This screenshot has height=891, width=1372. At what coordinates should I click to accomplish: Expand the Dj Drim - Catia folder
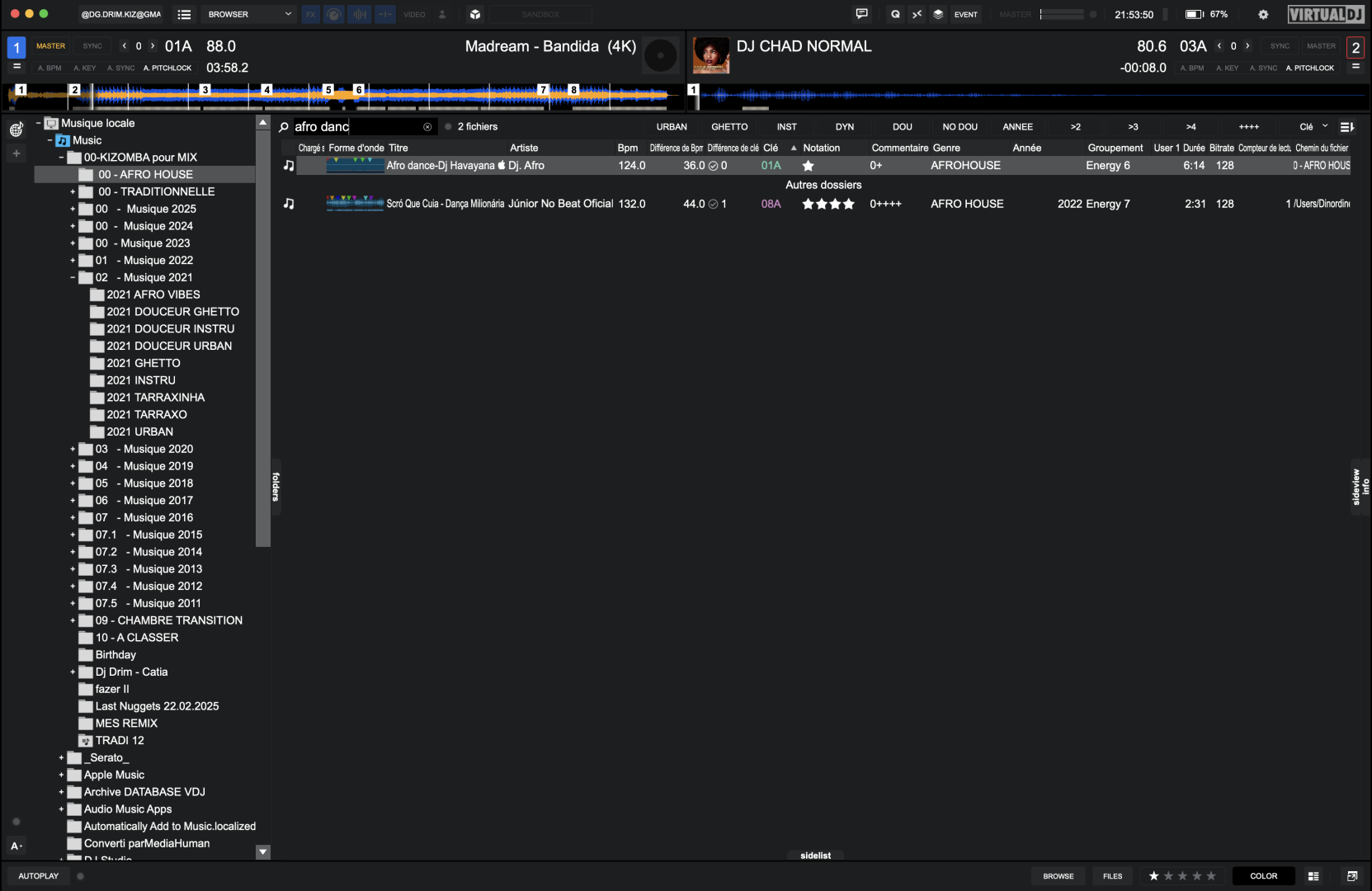coord(73,672)
